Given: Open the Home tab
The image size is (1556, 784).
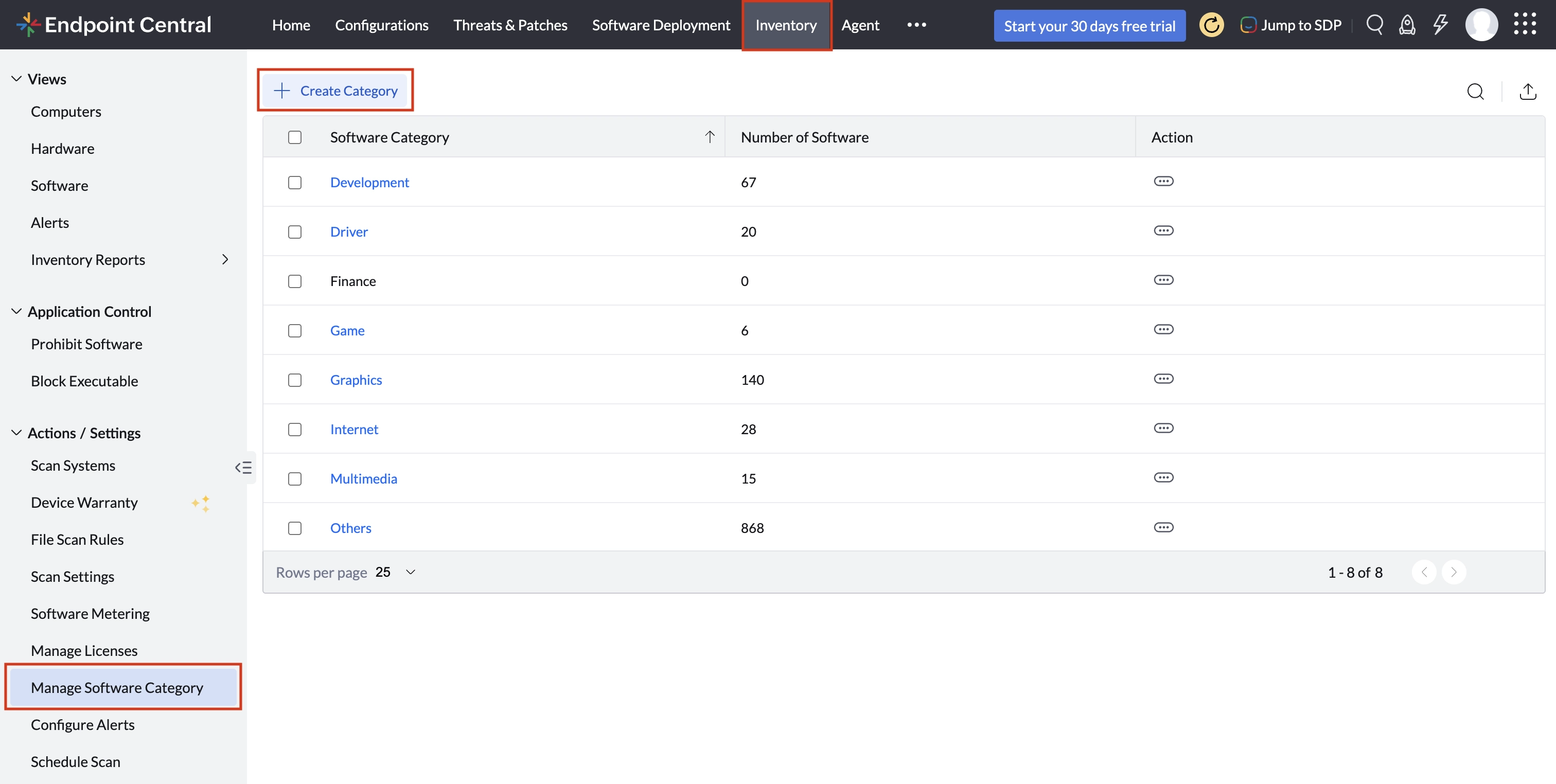Looking at the screenshot, I should (291, 25).
